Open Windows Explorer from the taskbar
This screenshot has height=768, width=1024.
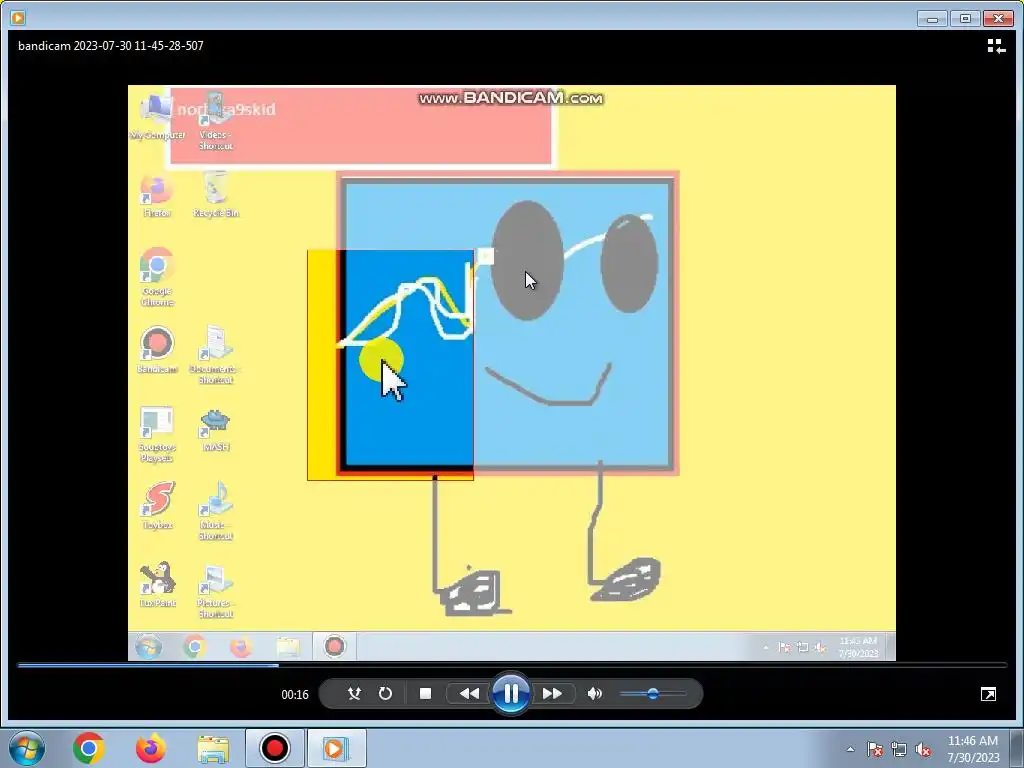point(213,748)
